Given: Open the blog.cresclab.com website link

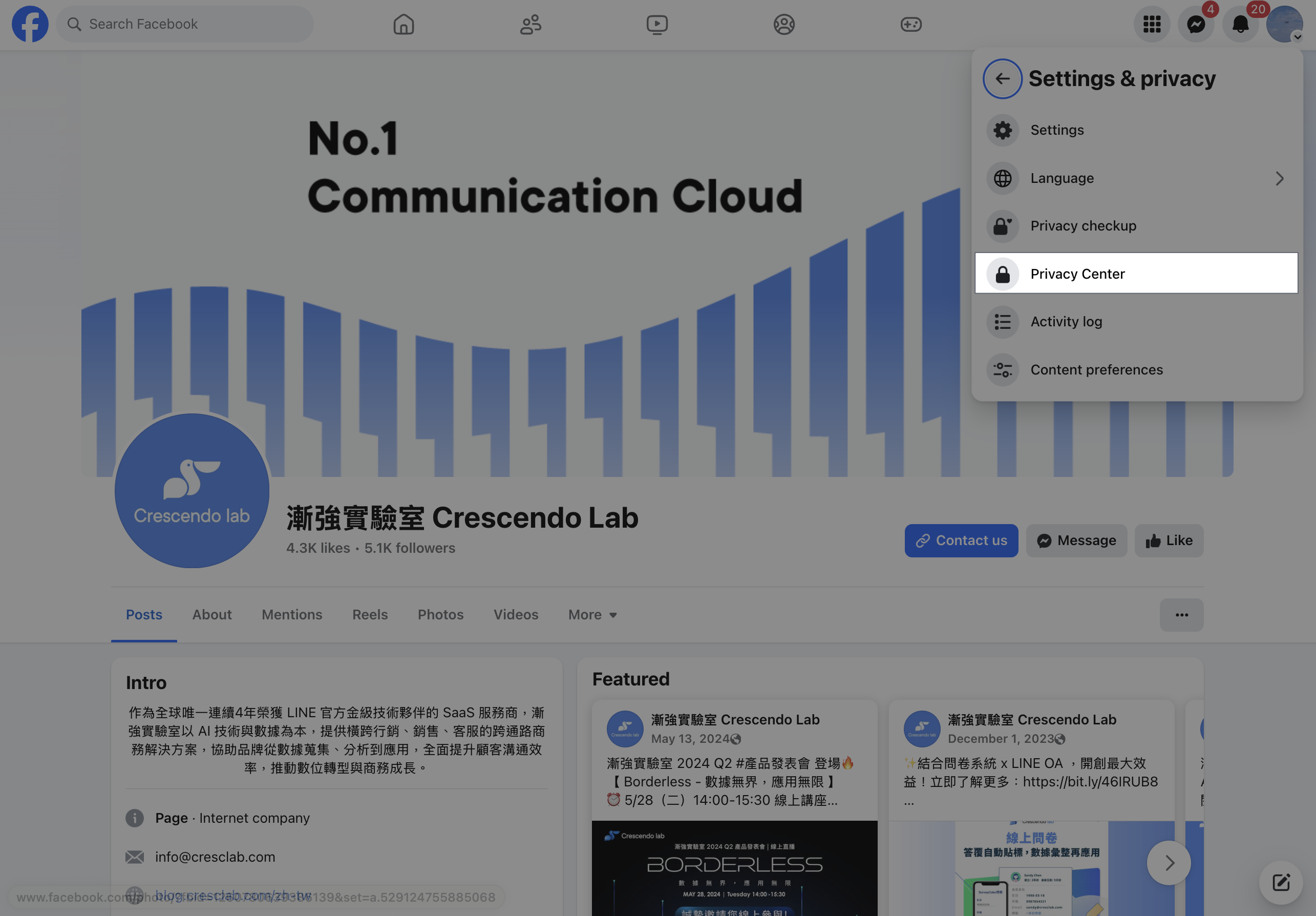Looking at the screenshot, I should [234, 895].
